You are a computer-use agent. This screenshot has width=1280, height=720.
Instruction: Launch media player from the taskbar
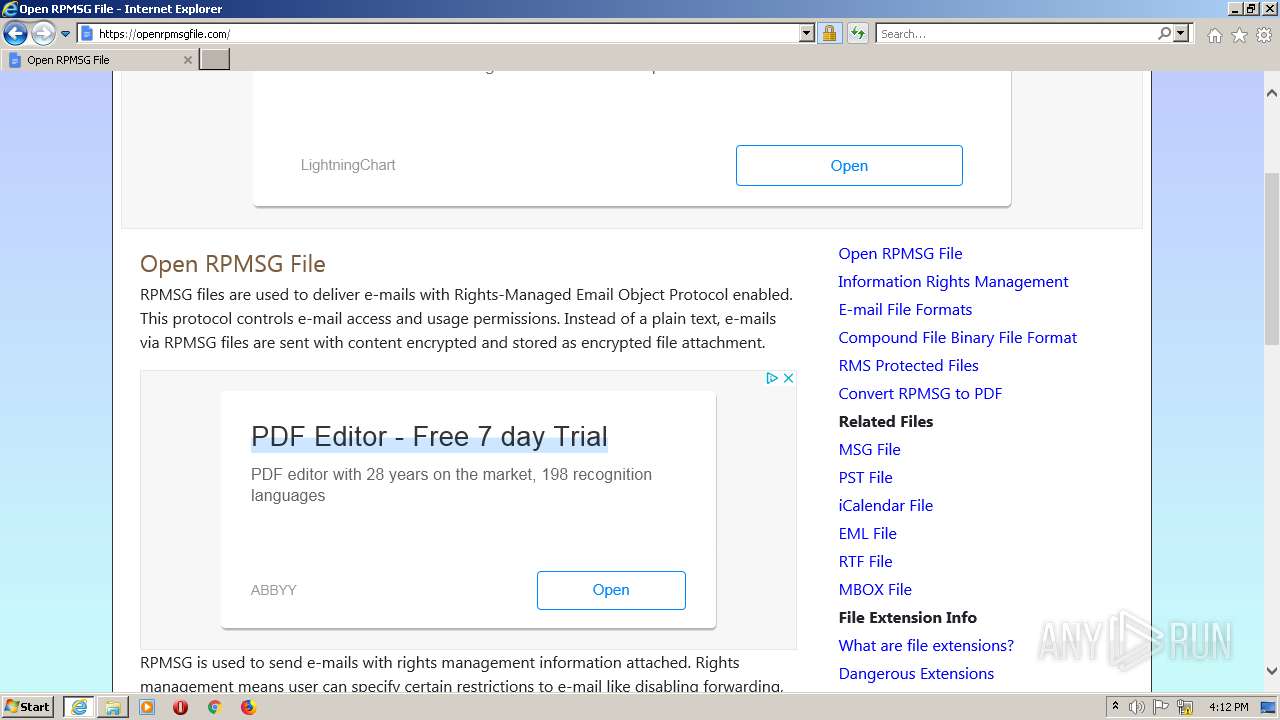147,707
